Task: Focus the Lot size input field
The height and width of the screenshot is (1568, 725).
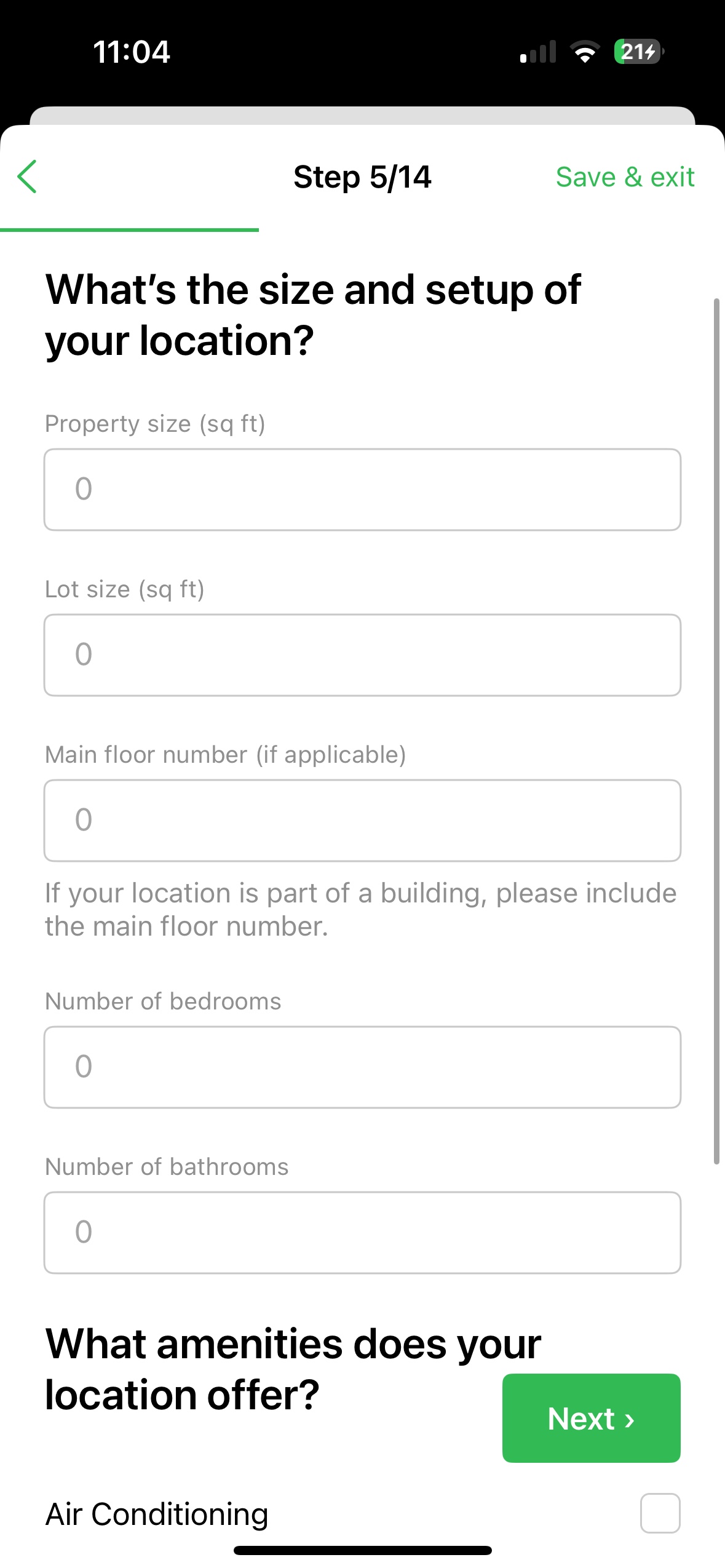Action: coord(362,655)
